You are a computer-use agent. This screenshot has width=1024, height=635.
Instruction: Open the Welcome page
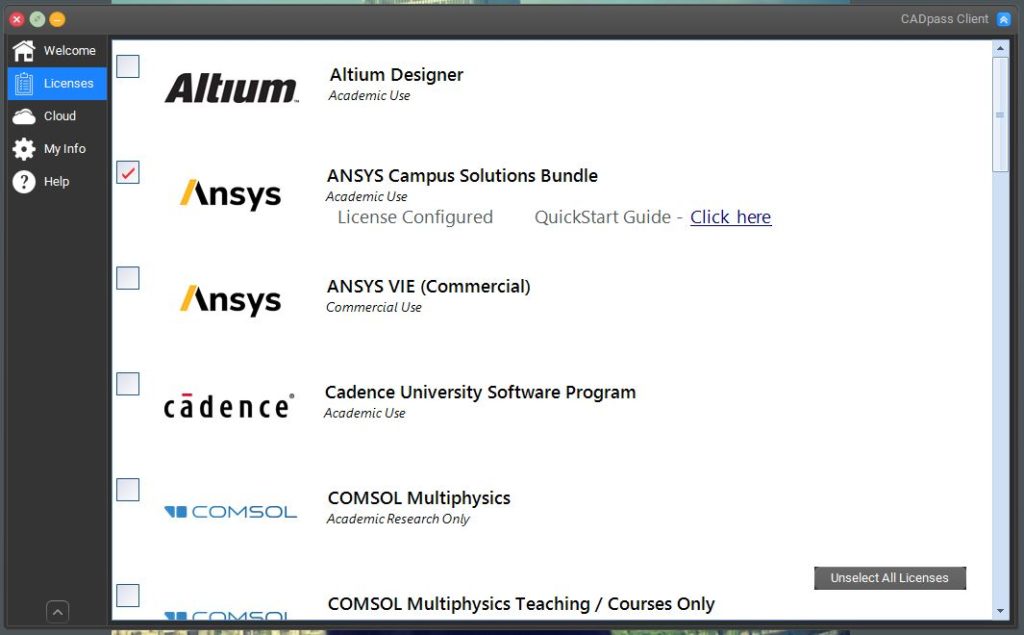click(57, 50)
